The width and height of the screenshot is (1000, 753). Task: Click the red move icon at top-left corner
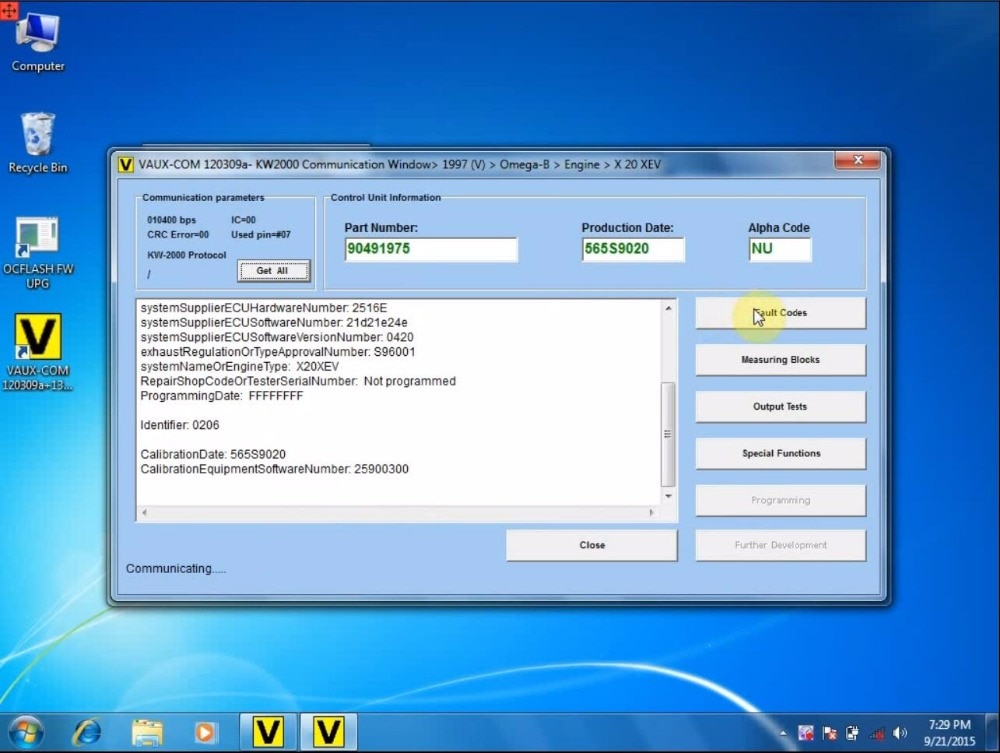tap(9, 10)
